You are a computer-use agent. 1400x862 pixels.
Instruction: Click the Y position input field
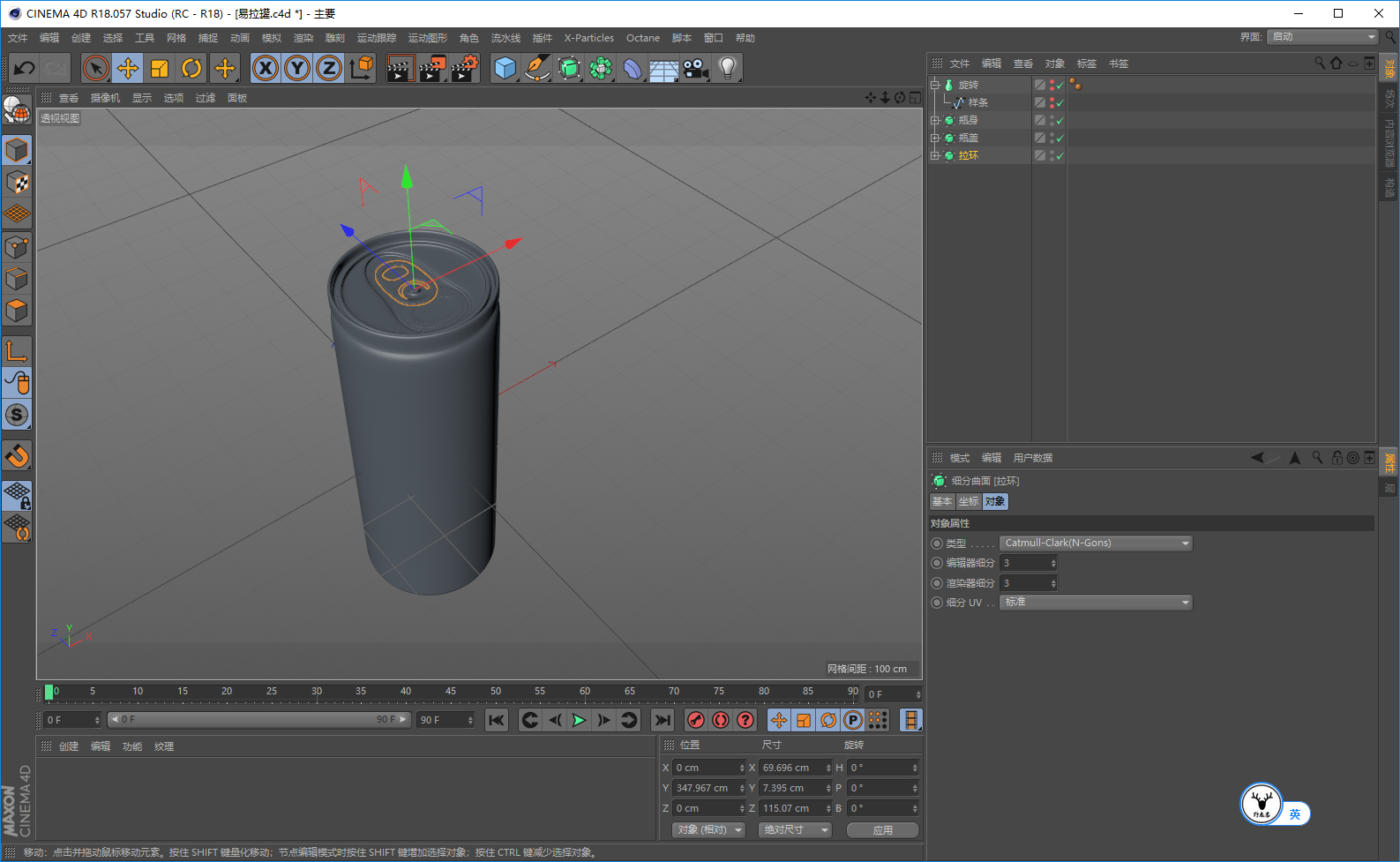[x=706, y=789]
